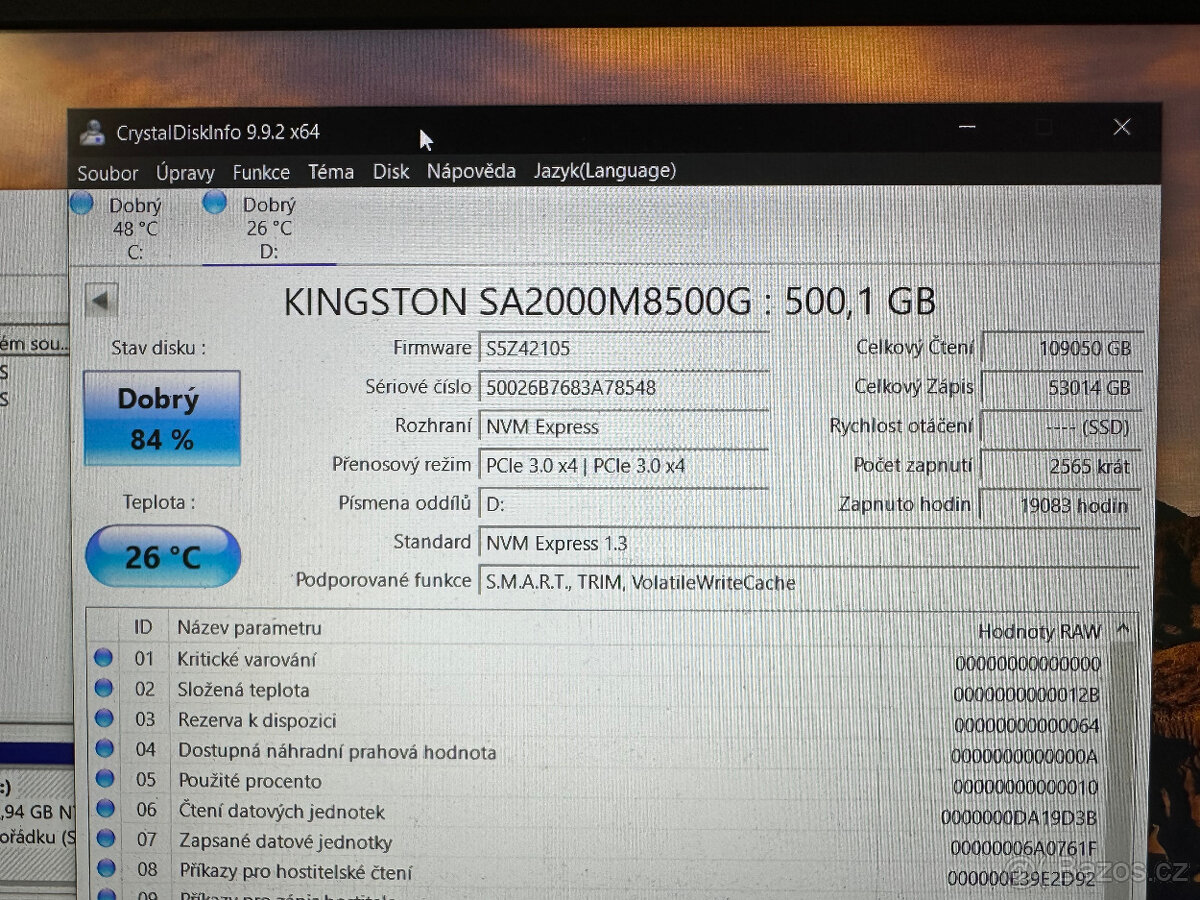
Task: Minimize the CrystalDiskInfo window
Action: tap(966, 127)
